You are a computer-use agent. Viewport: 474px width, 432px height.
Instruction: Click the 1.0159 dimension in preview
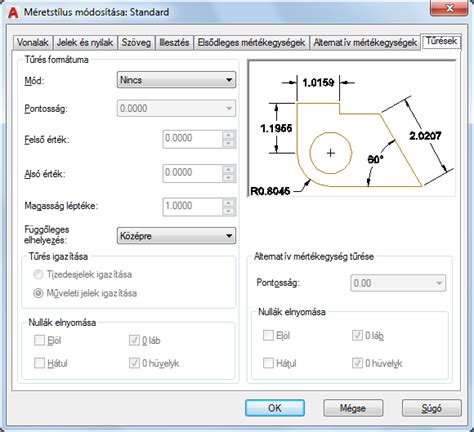pos(318,82)
